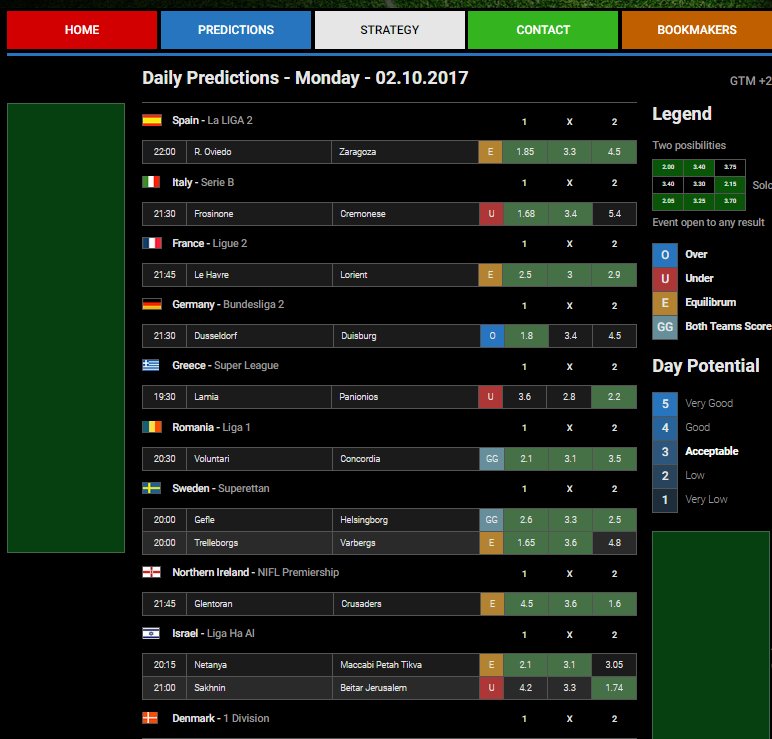Click the Sweden flag icon

pos(151,488)
